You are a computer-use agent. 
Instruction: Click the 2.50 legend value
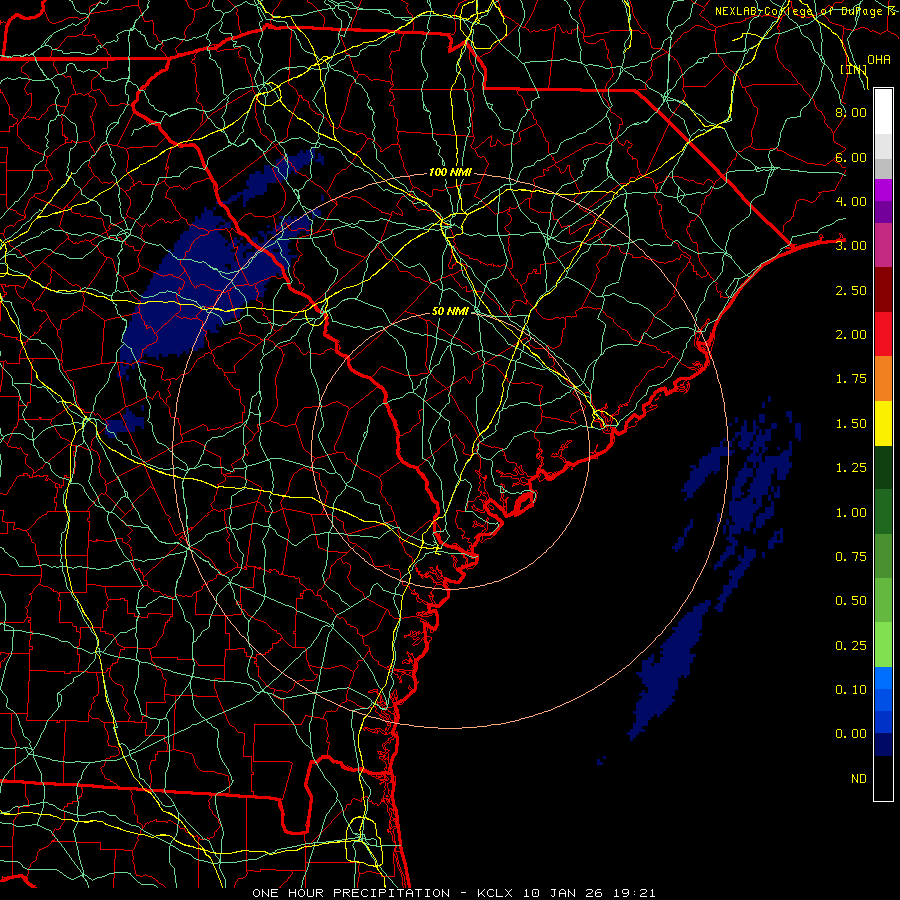(851, 290)
